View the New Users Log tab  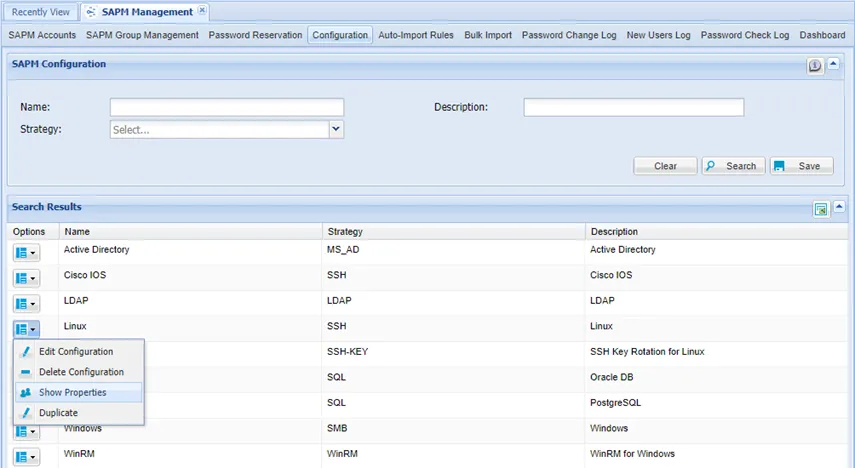coord(658,35)
